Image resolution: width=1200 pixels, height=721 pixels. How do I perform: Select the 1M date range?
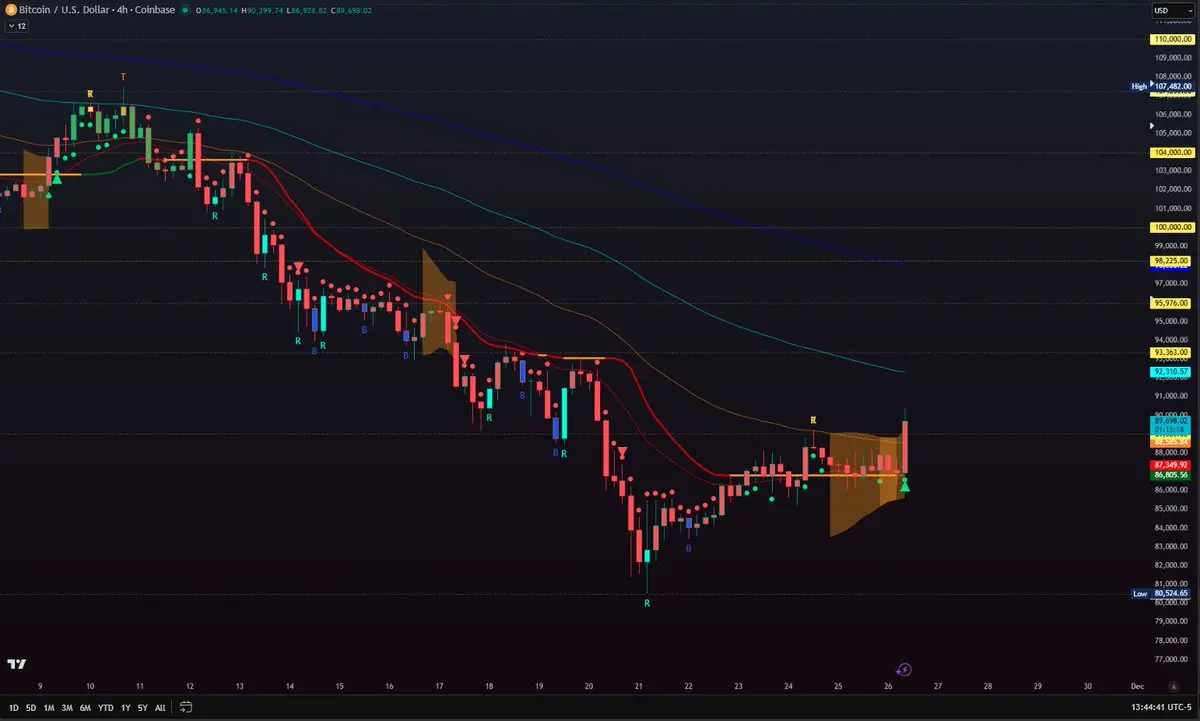(50, 707)
